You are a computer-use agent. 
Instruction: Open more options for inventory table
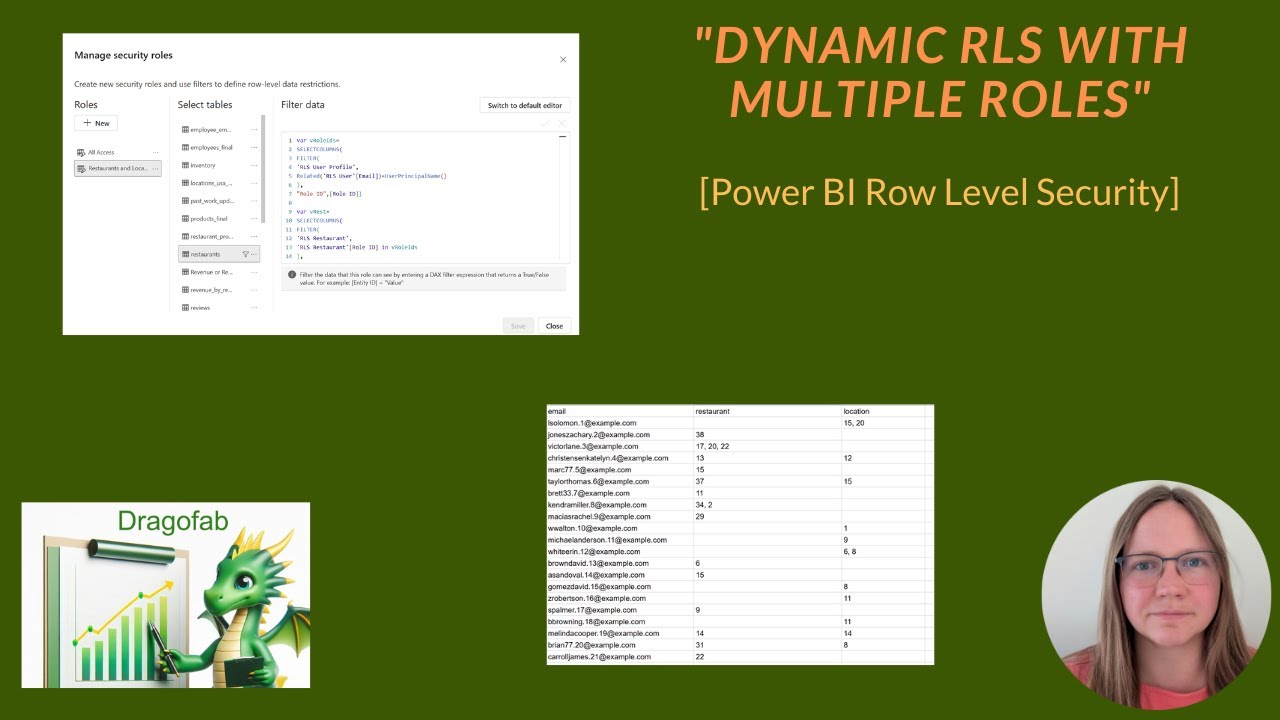click(x=254, y=165)
